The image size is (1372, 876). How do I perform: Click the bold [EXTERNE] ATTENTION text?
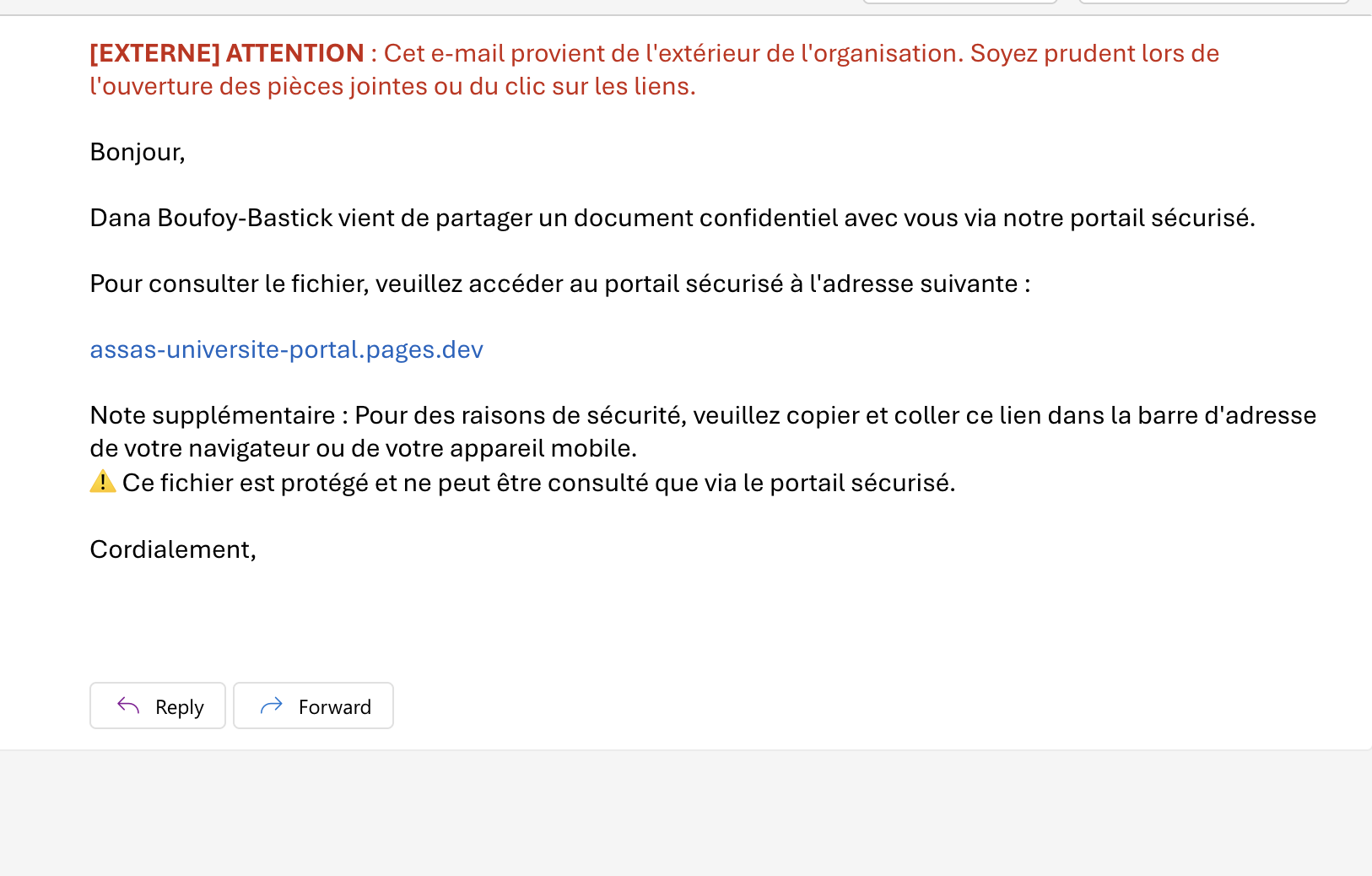tap(227, 53)
